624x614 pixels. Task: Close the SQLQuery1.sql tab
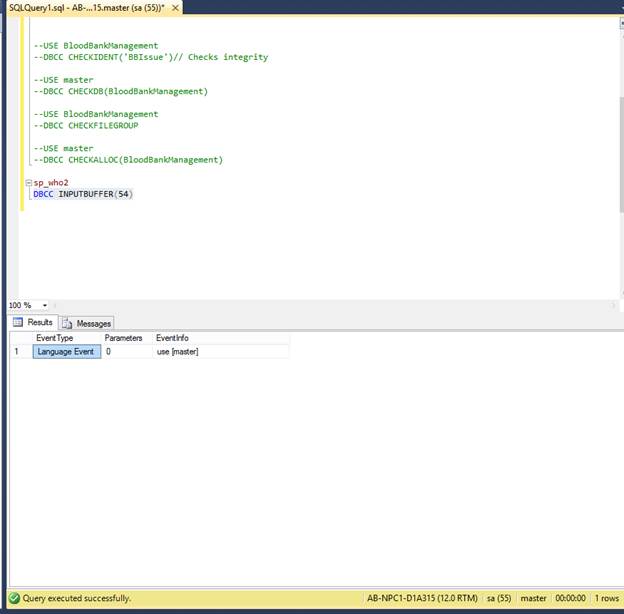click(175, 8)
